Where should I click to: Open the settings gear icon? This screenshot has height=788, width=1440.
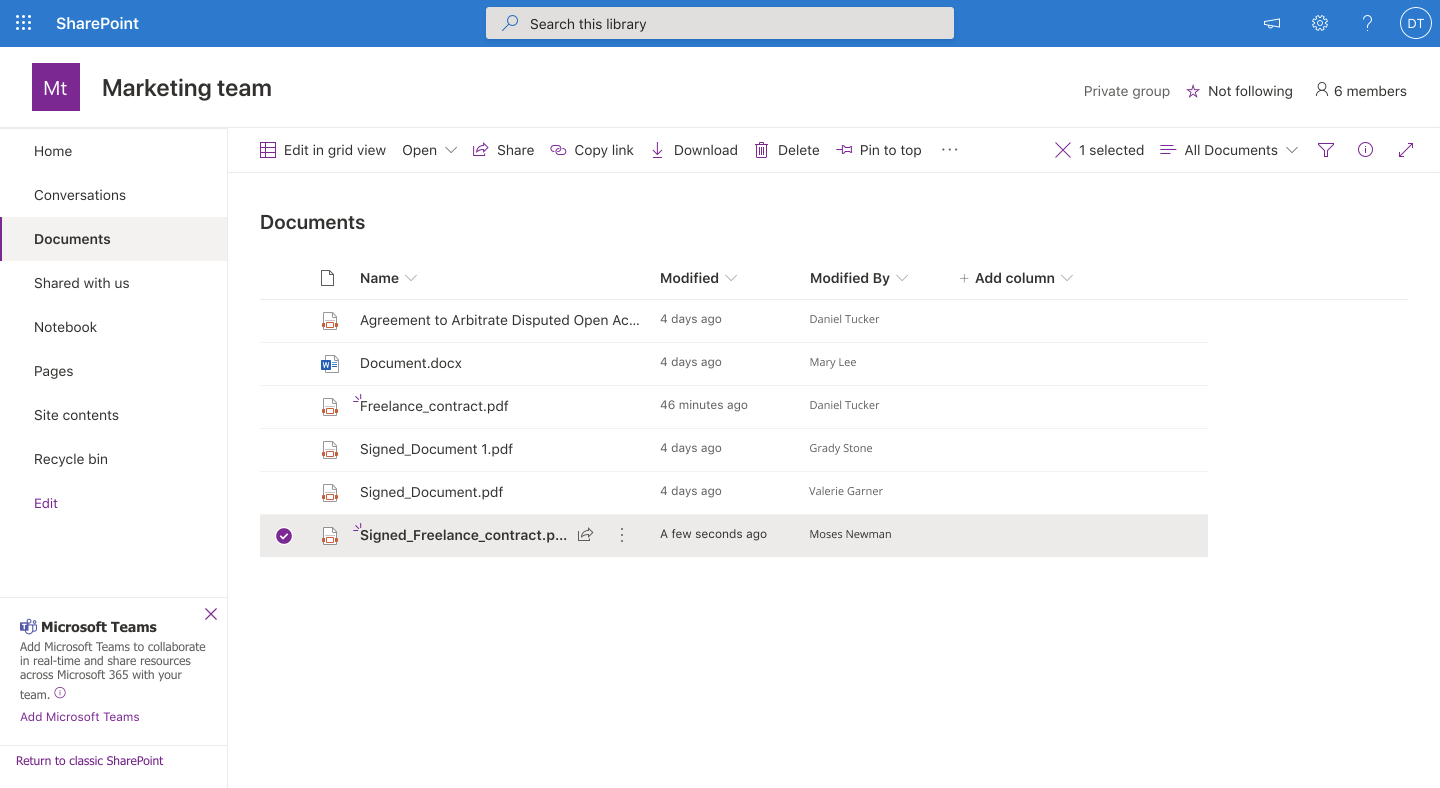1320,23
